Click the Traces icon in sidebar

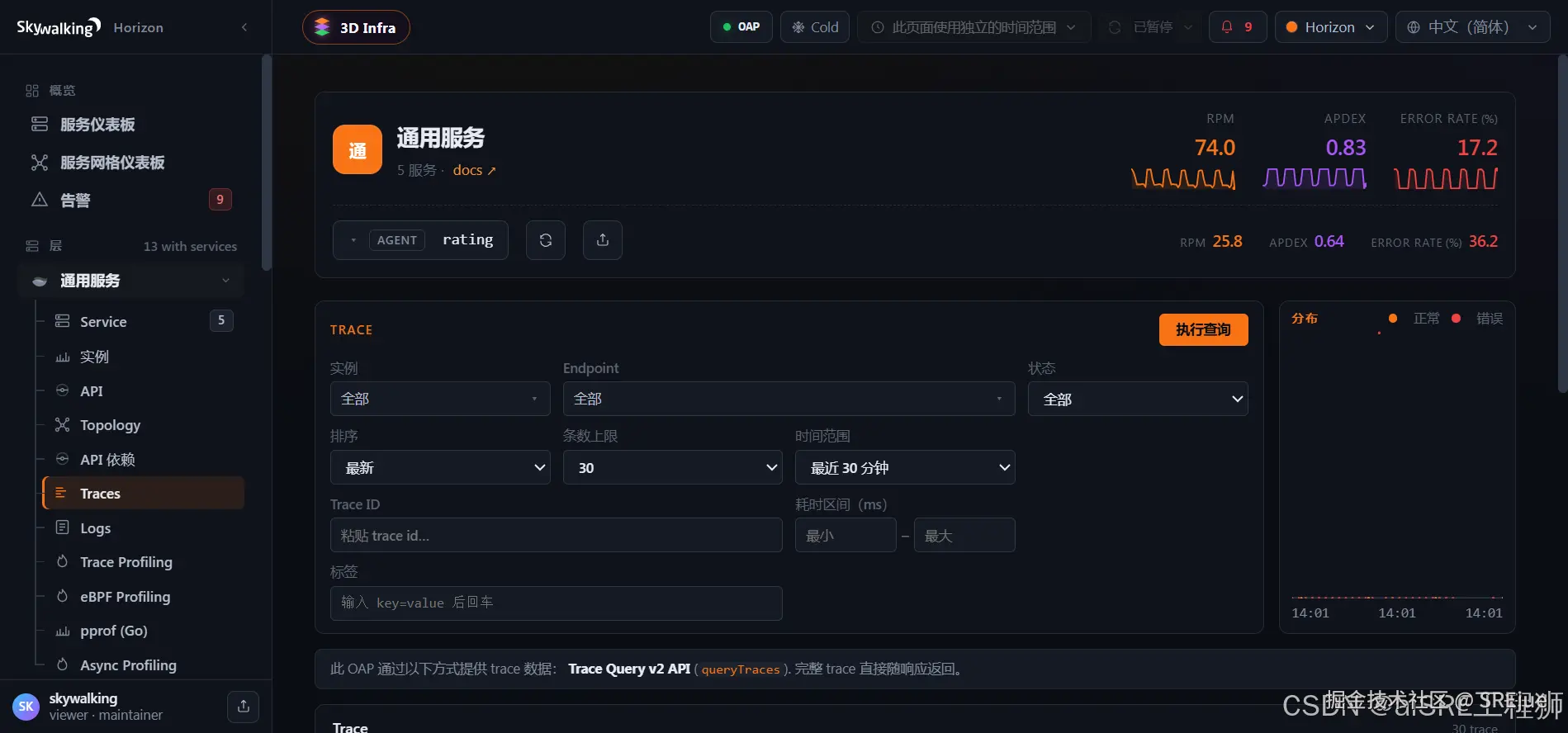(x=60, y=493)
